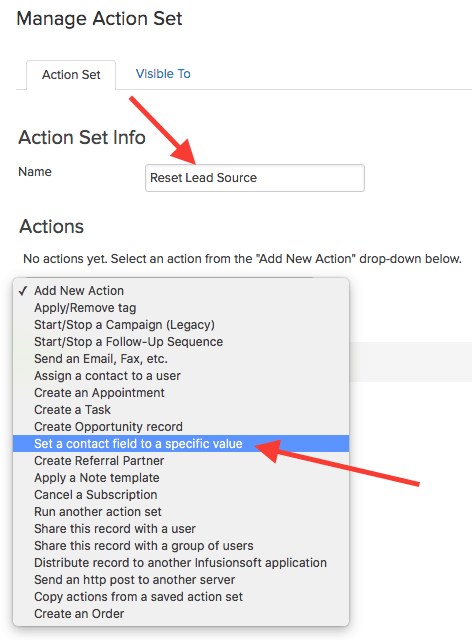Pick "Create Opportunity record" from dropdown

click(x=181, y=427)
